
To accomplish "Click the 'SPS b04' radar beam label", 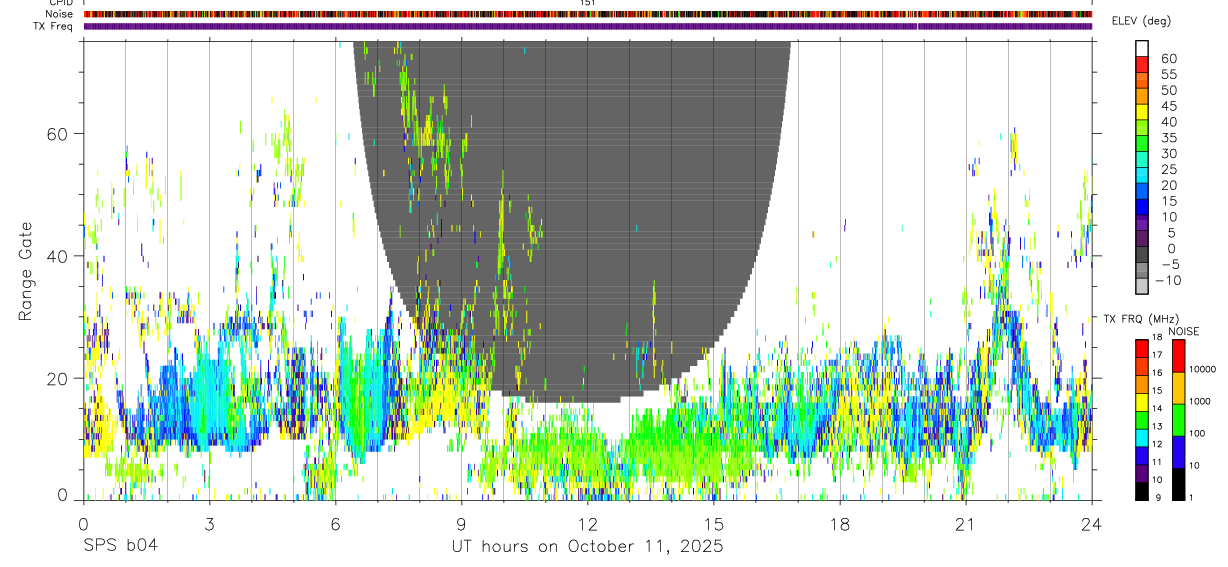I will click(119, 546).
